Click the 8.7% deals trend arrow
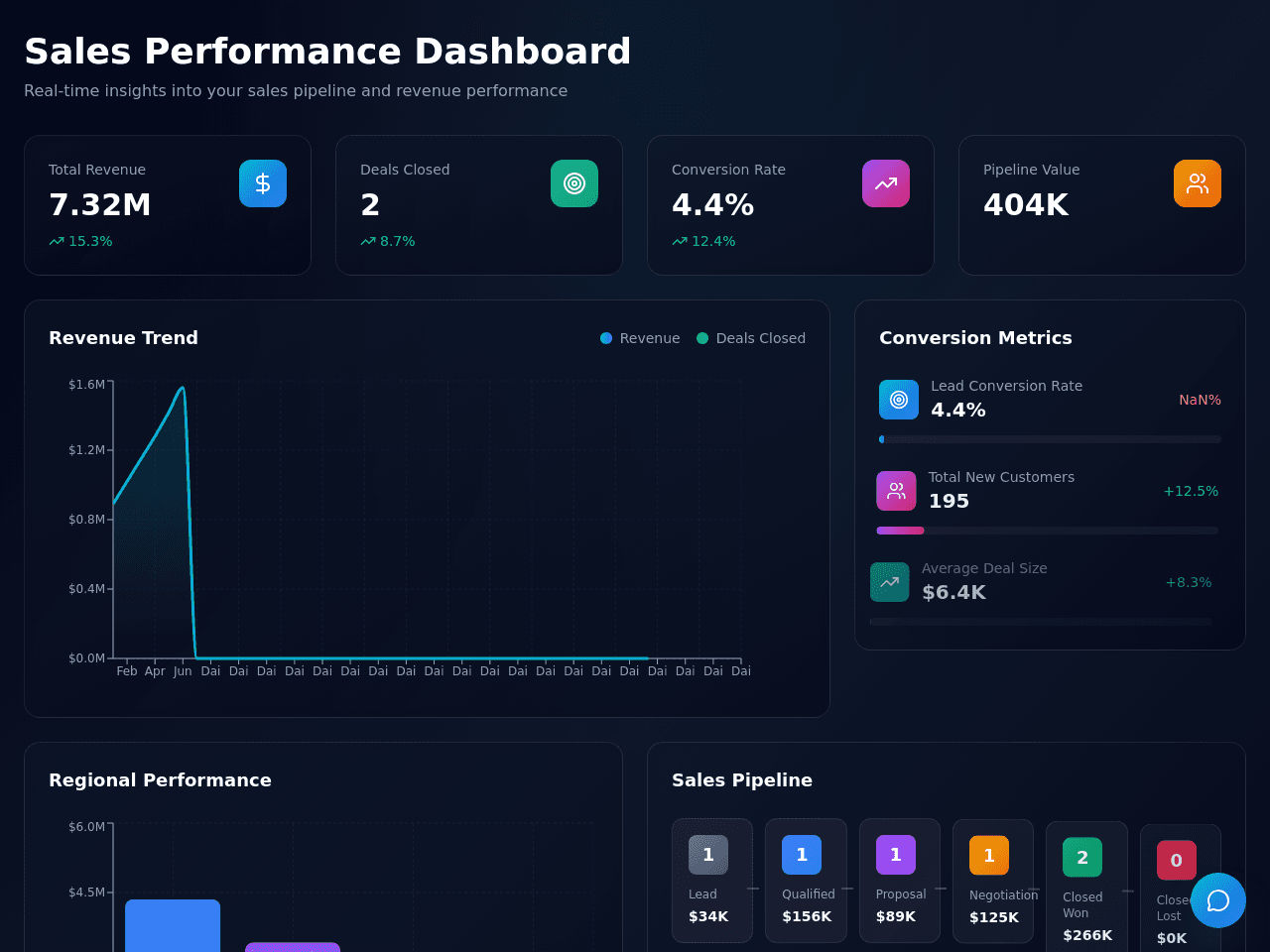Viewport: 1270px width, 952px height. coord(368,241)
